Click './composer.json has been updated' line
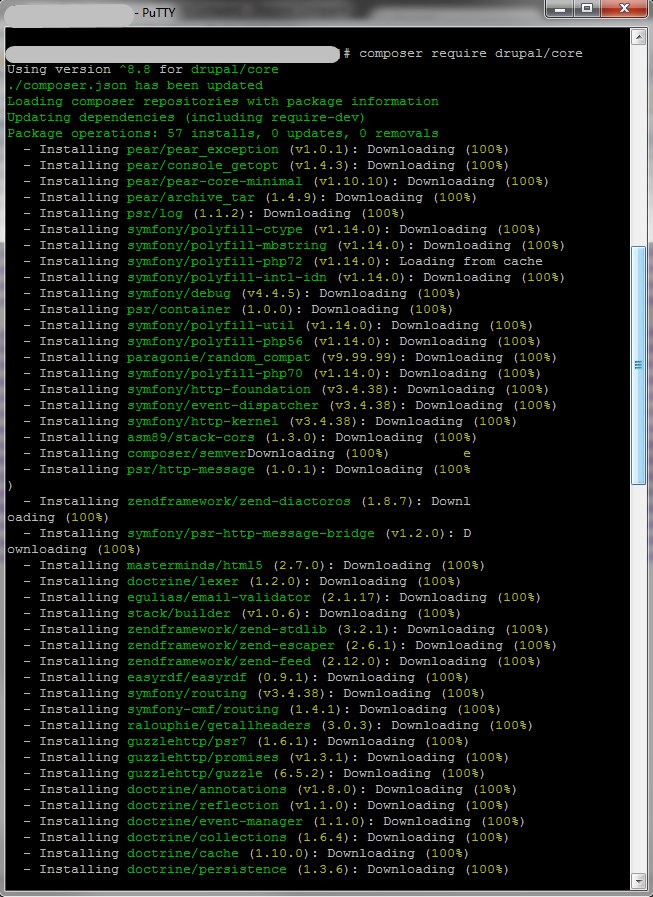The image size is (653, 897). click(135, 85)
